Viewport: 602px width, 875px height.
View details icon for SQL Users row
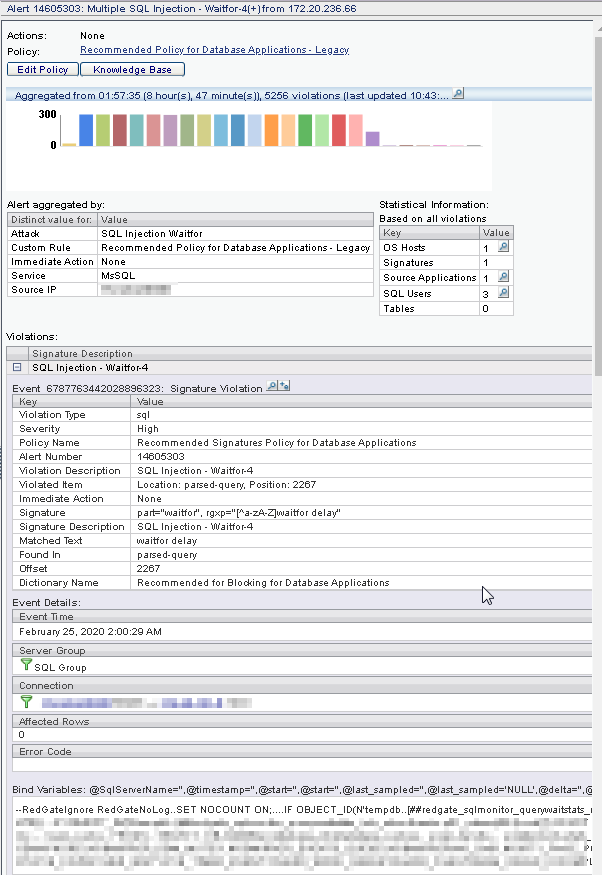click(503, 292)
